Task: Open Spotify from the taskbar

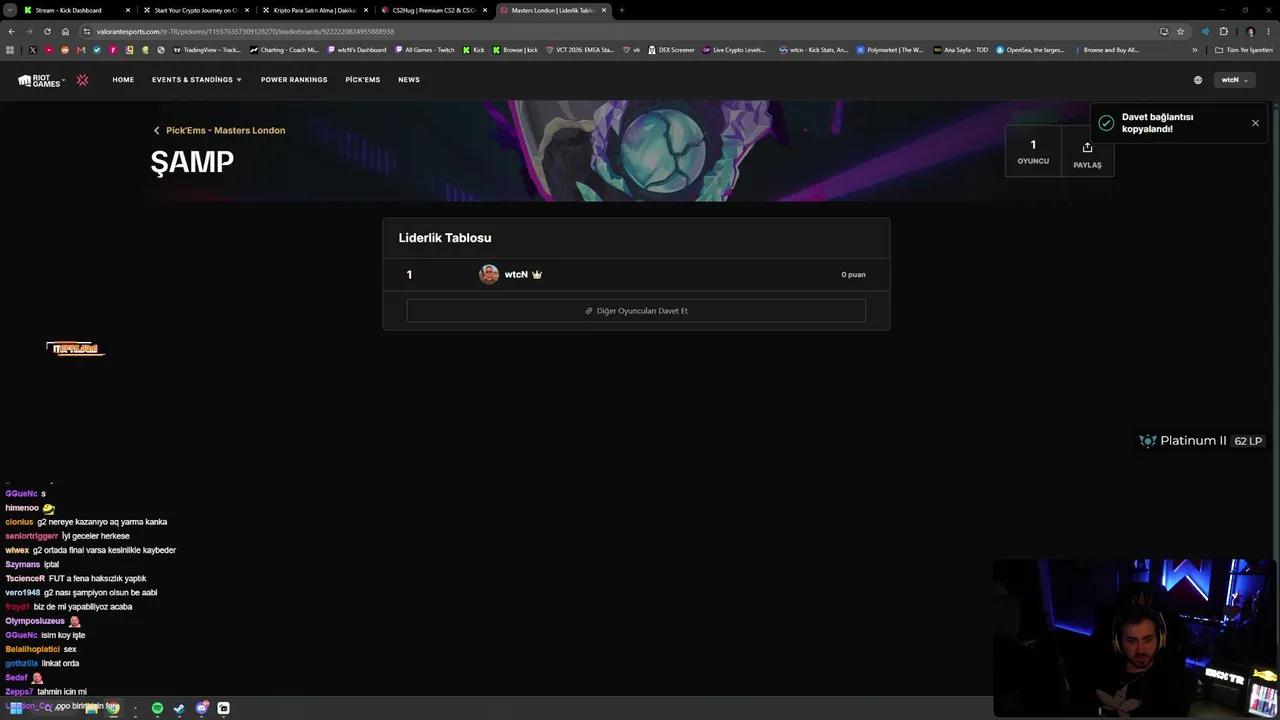Action: pyautogui.click(x=157, y=708)
